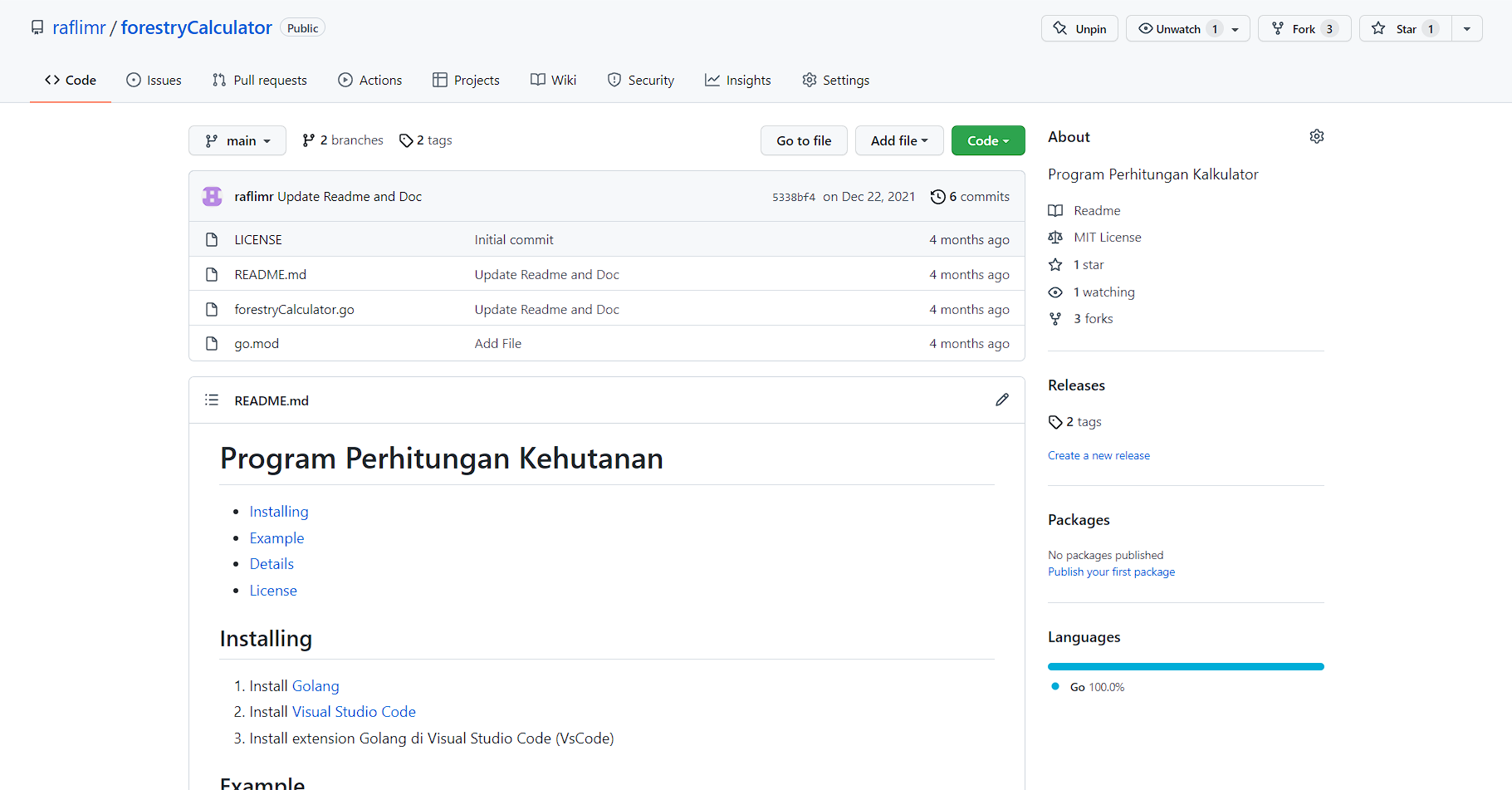The image size is (1512, 790).
Task: Open forestryCalculator.go file
Action: pos(294,309)
